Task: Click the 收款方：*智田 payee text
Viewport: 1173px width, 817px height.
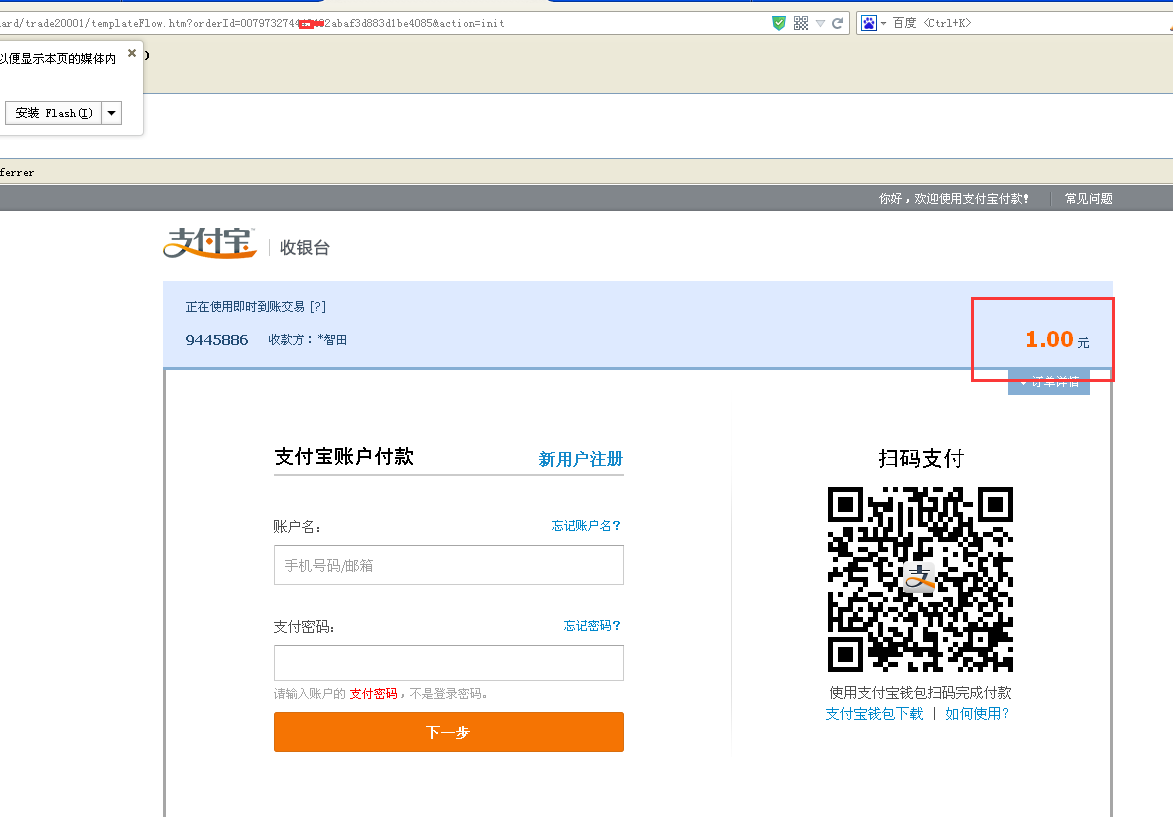Action: [307, 340]
